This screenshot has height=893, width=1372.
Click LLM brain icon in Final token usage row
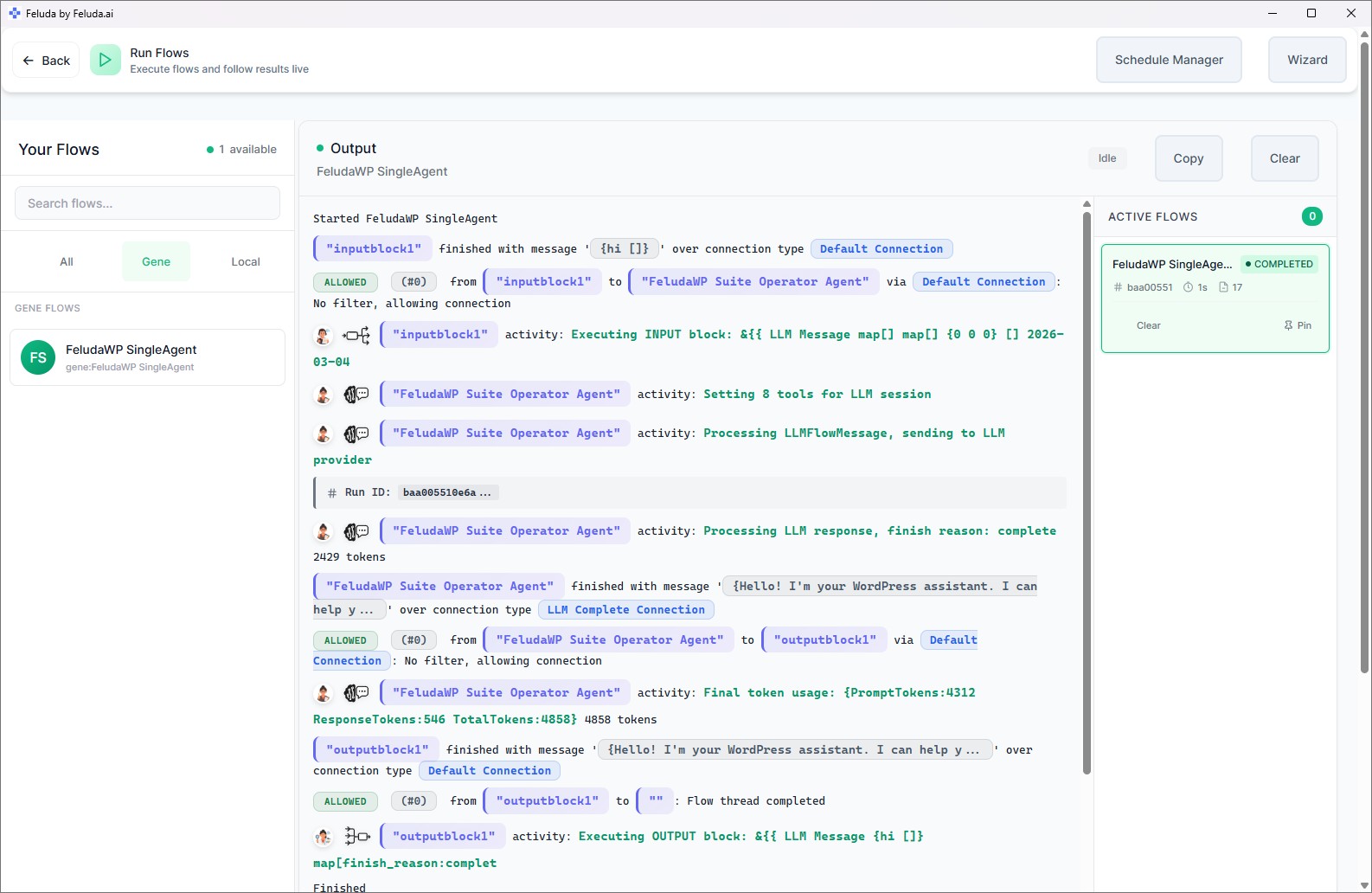point(356,693)
